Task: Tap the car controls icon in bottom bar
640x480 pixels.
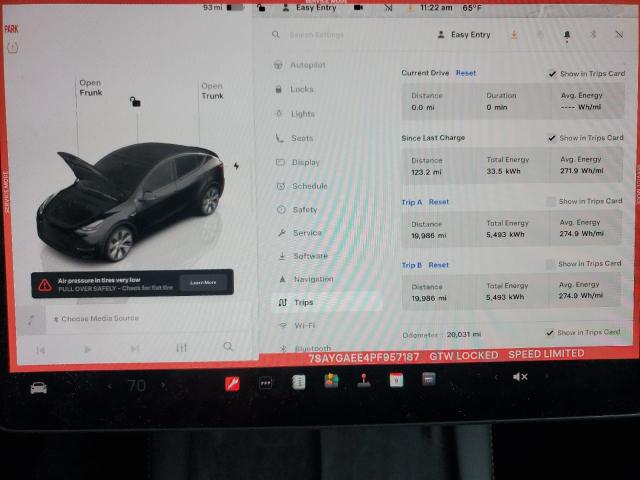Action: click(39, 388)
